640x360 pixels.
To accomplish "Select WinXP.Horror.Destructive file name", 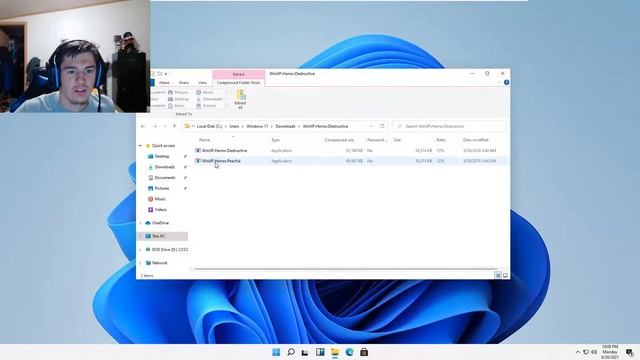I will pyautogui.click(x=224, y=151).
